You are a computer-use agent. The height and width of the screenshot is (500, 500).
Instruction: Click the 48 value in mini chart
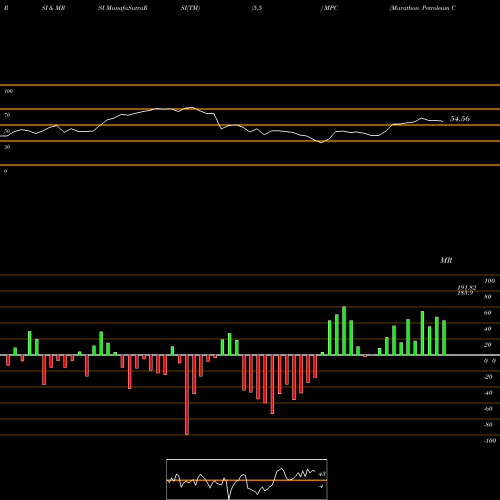tap(322, 474)
